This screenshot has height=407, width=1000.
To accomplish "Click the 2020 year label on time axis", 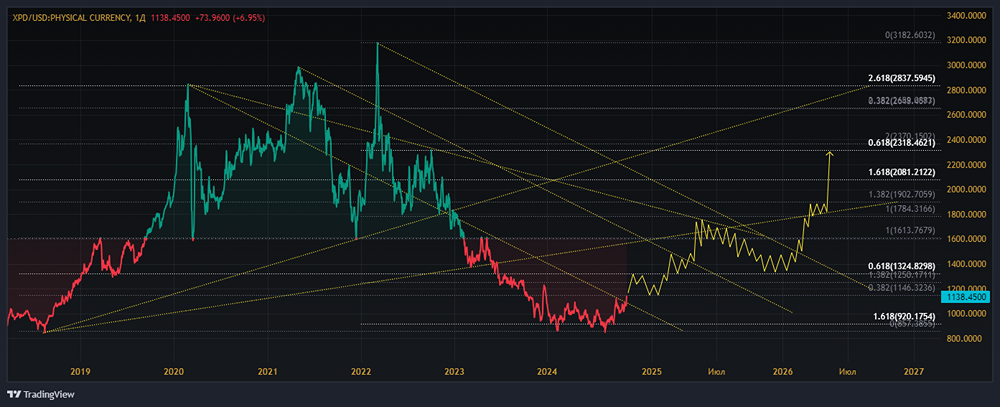I will [x=175, y=371].
